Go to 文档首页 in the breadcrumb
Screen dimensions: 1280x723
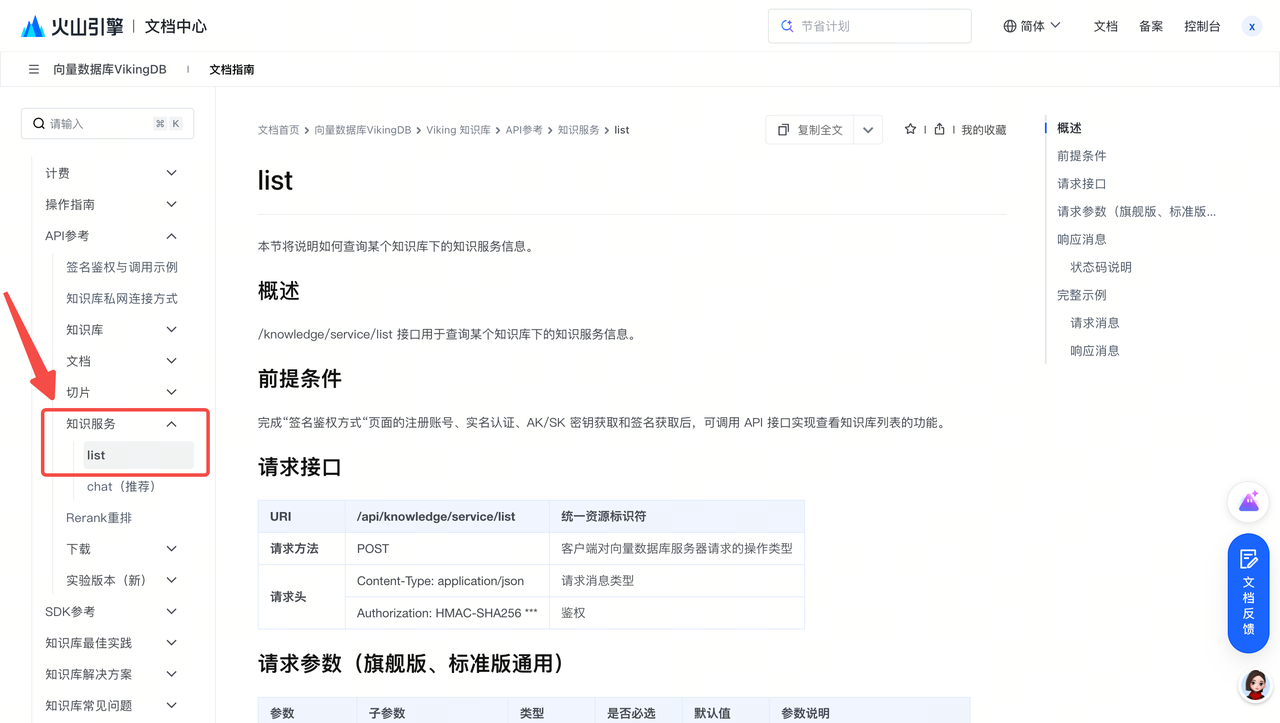tap(279, 130)
